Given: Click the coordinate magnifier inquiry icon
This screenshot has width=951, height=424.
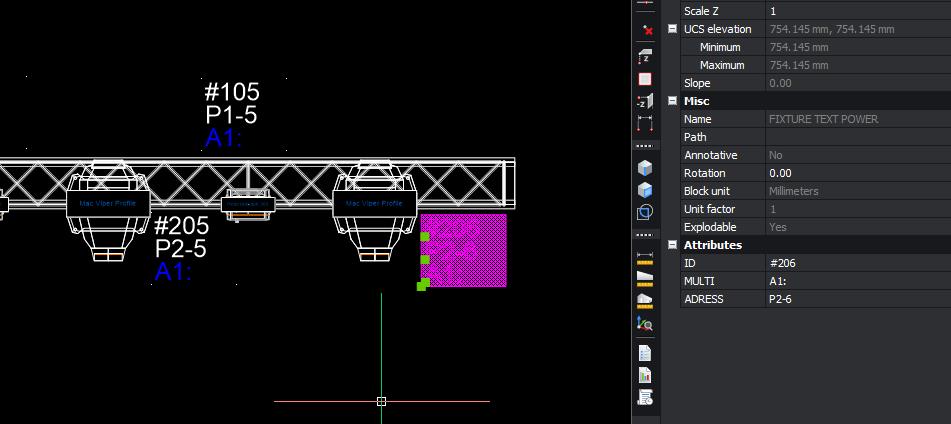Looking at the screenshot, I should pos(645,323).
